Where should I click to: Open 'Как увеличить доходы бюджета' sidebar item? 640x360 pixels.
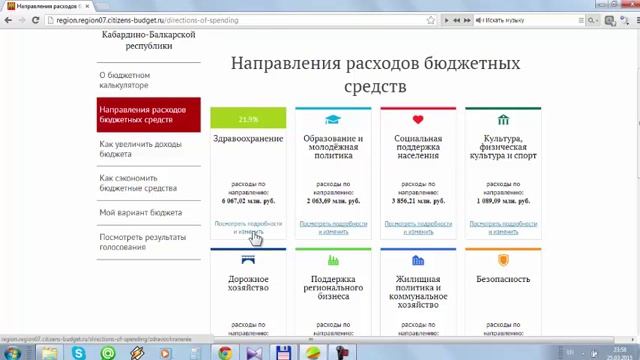point(149,149)
